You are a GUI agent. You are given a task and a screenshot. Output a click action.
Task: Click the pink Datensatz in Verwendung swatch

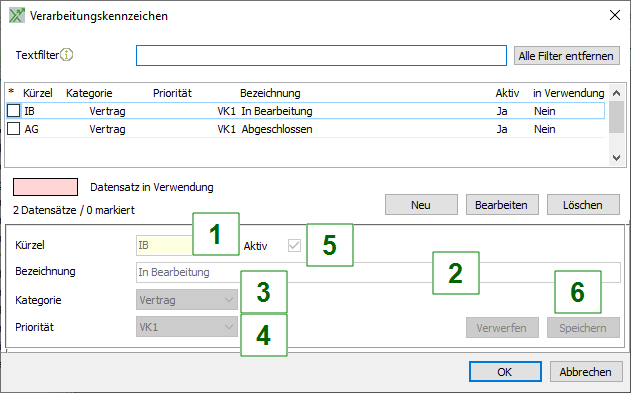(x=45, y=187)
